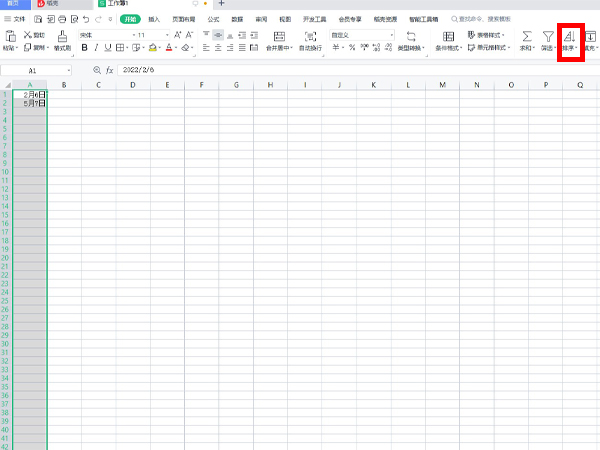600x450 pixels.
Task: Increase font size with A+ icon
Action: (x=178, y=35)
